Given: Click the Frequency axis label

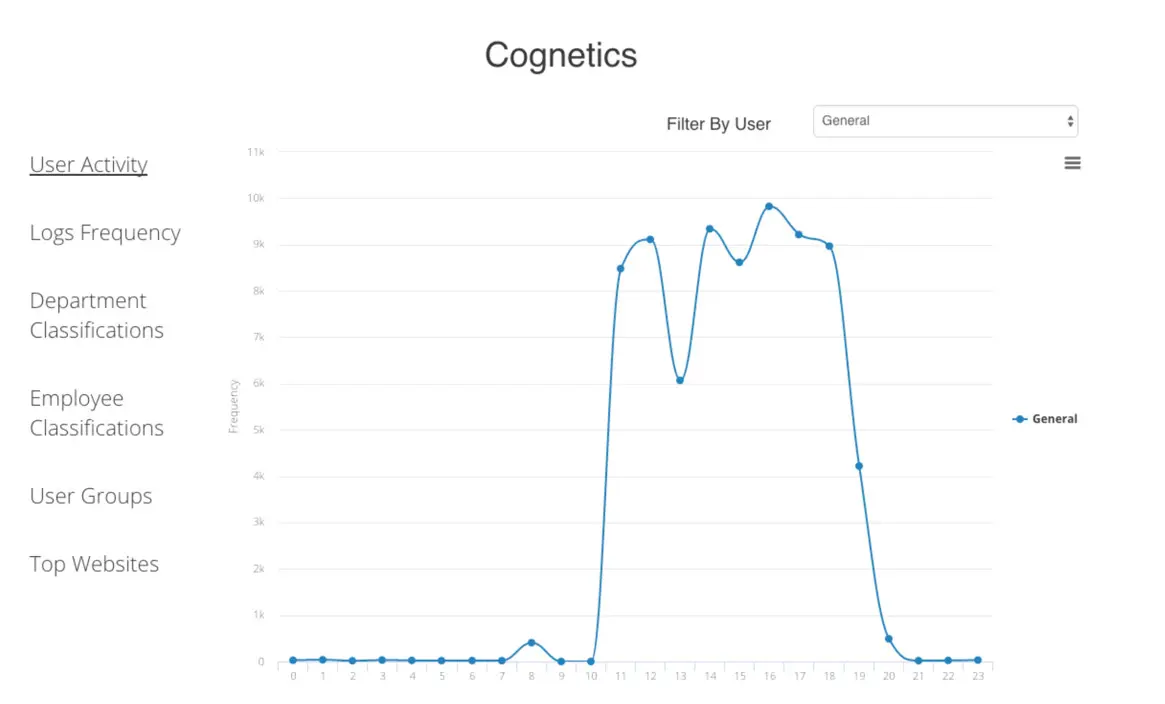Looking at the screenshot, I should point(235,406).
